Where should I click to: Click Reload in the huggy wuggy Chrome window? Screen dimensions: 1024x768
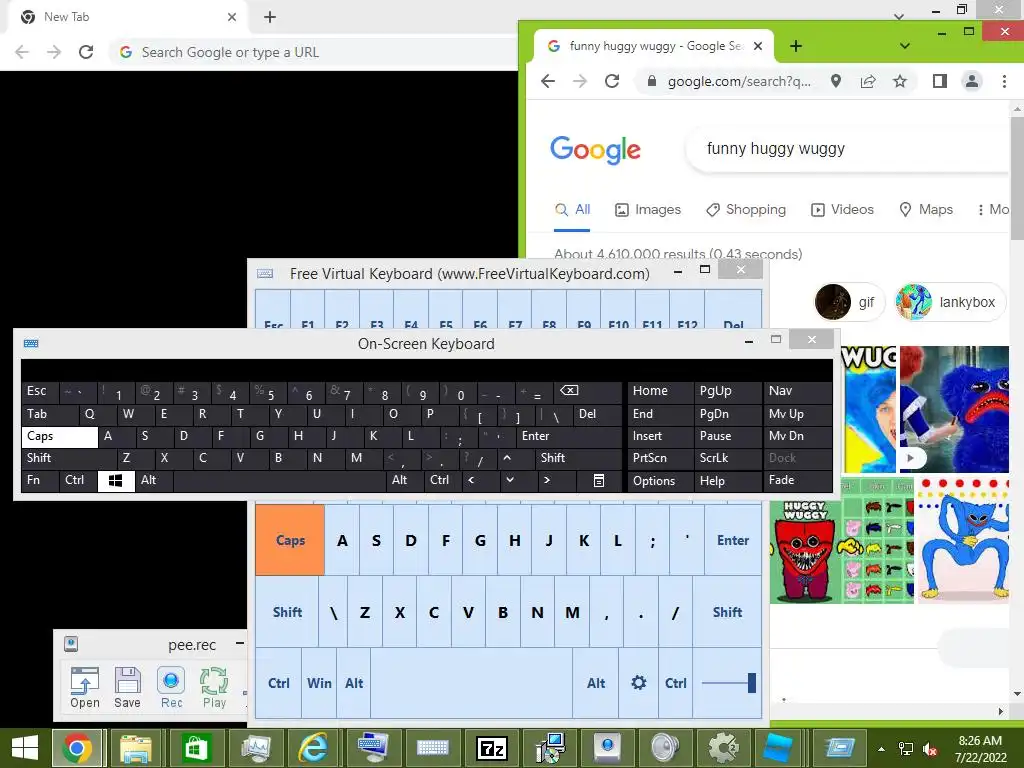tap(611, 81)
